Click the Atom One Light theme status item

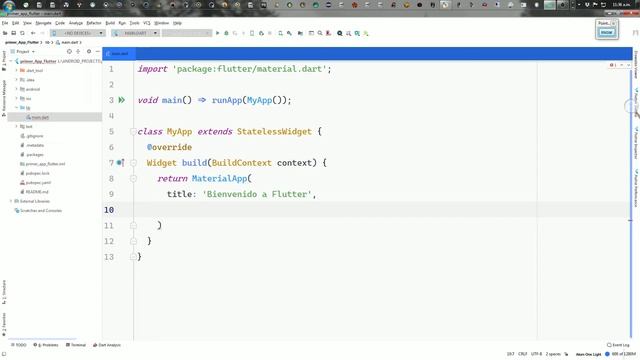(588, 354)
